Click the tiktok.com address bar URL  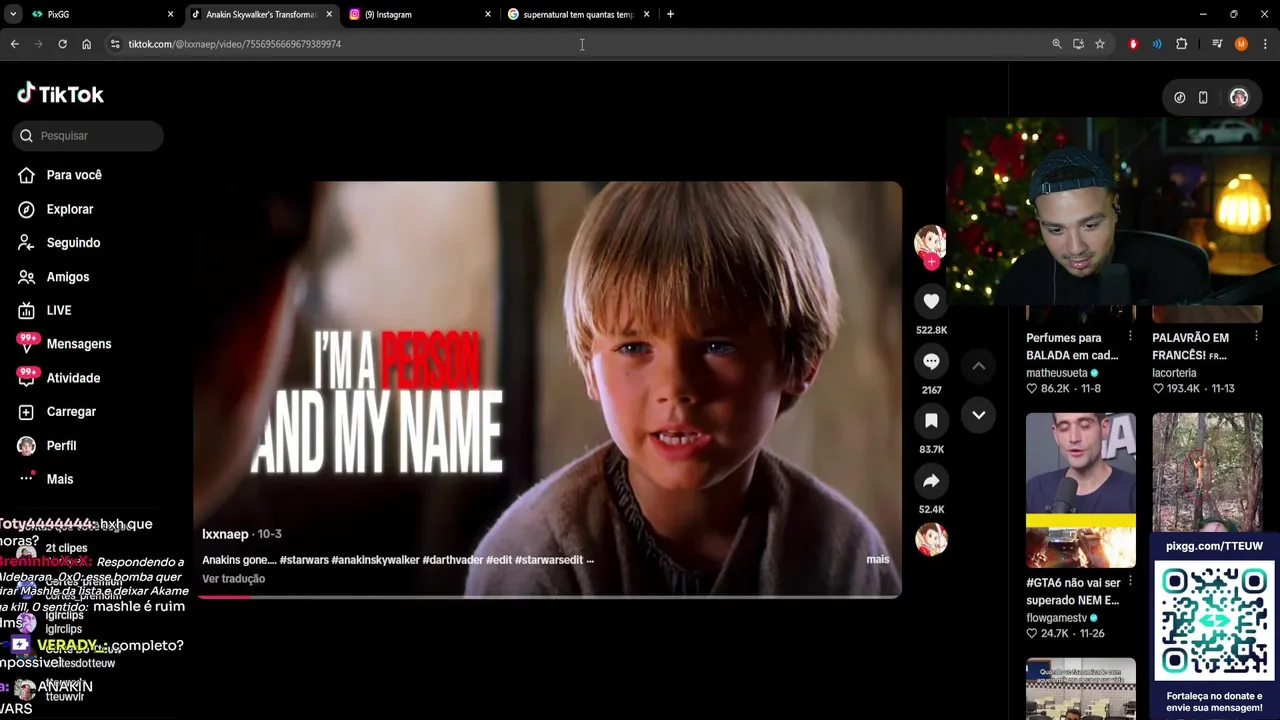point(234,44)
